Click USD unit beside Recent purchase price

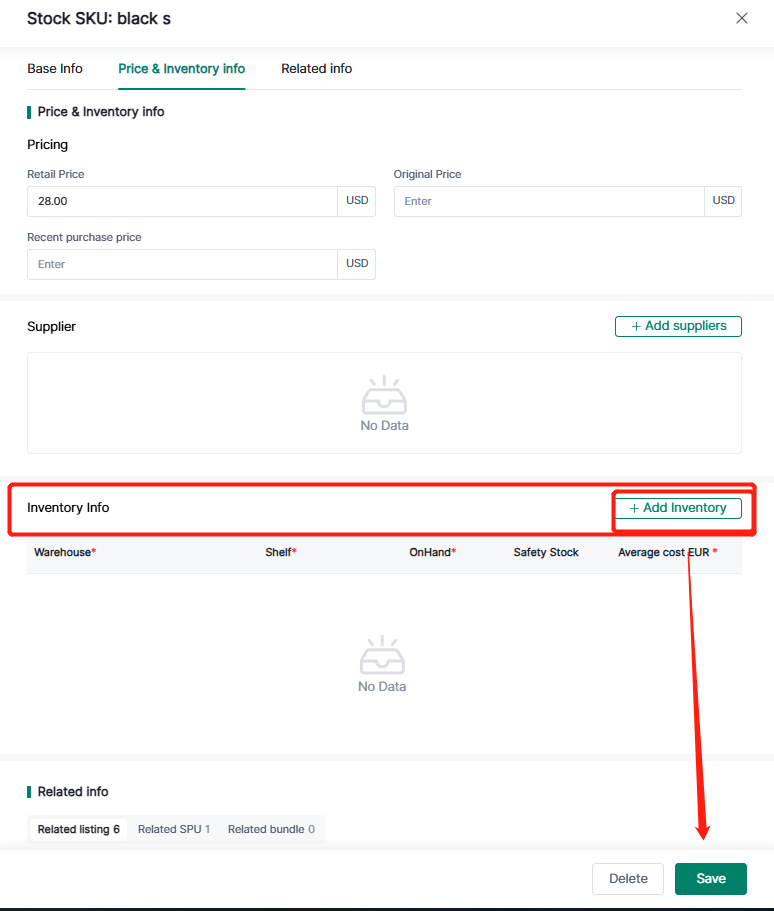(357, 264)
